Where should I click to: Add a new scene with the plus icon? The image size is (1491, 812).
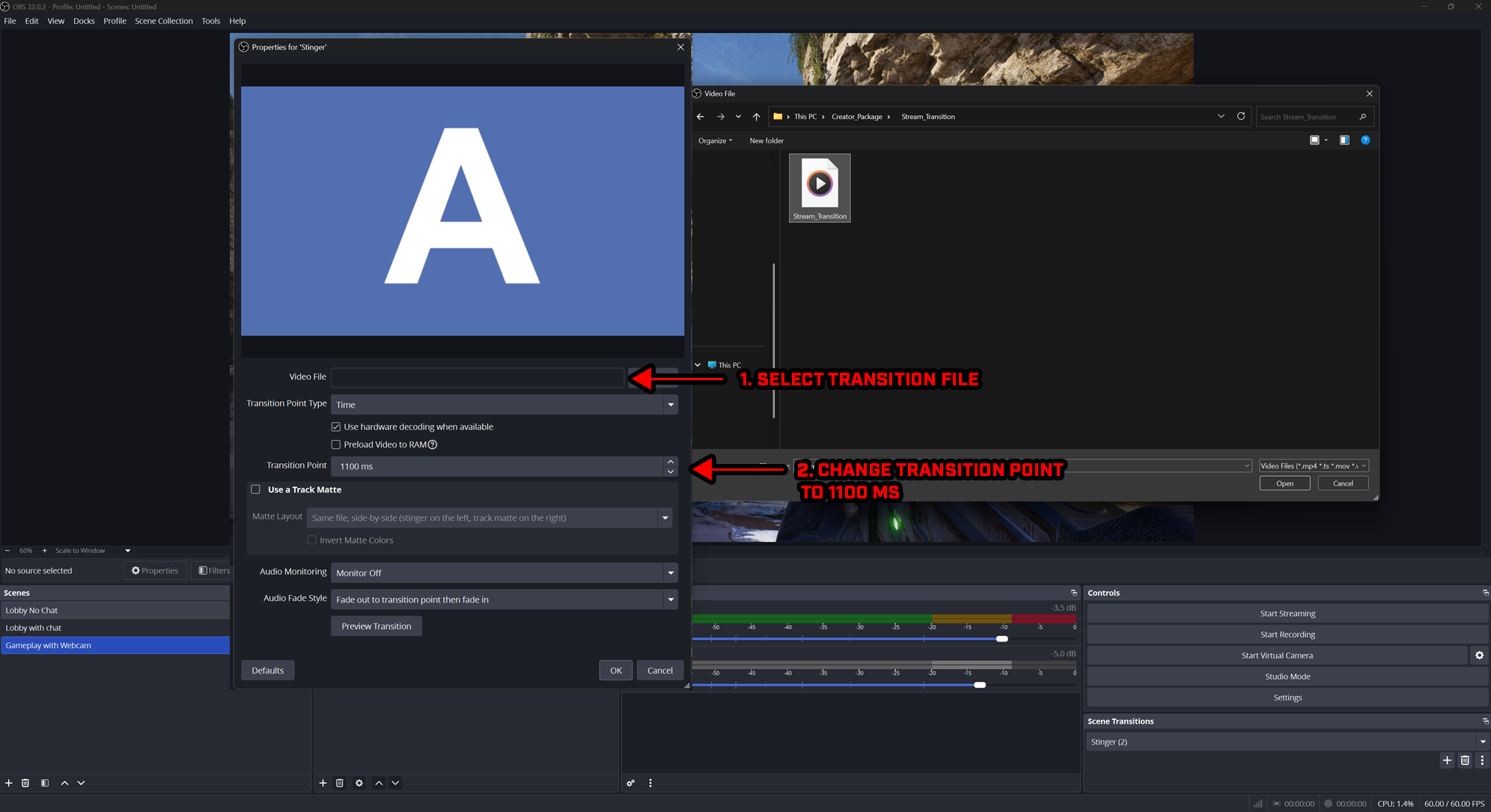click(x=8, y=783)
